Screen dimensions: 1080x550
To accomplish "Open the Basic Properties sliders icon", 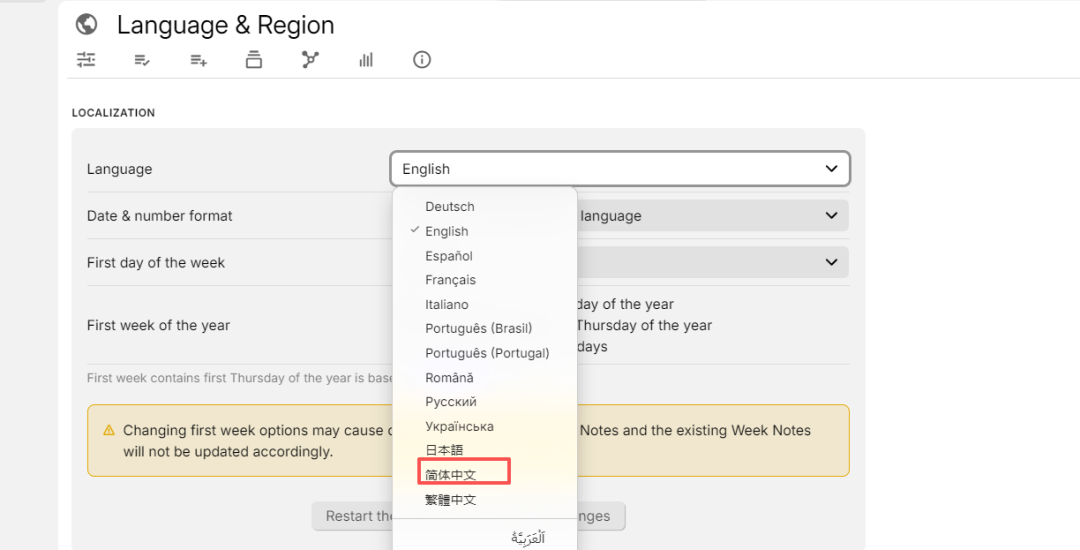I will 87,60.
